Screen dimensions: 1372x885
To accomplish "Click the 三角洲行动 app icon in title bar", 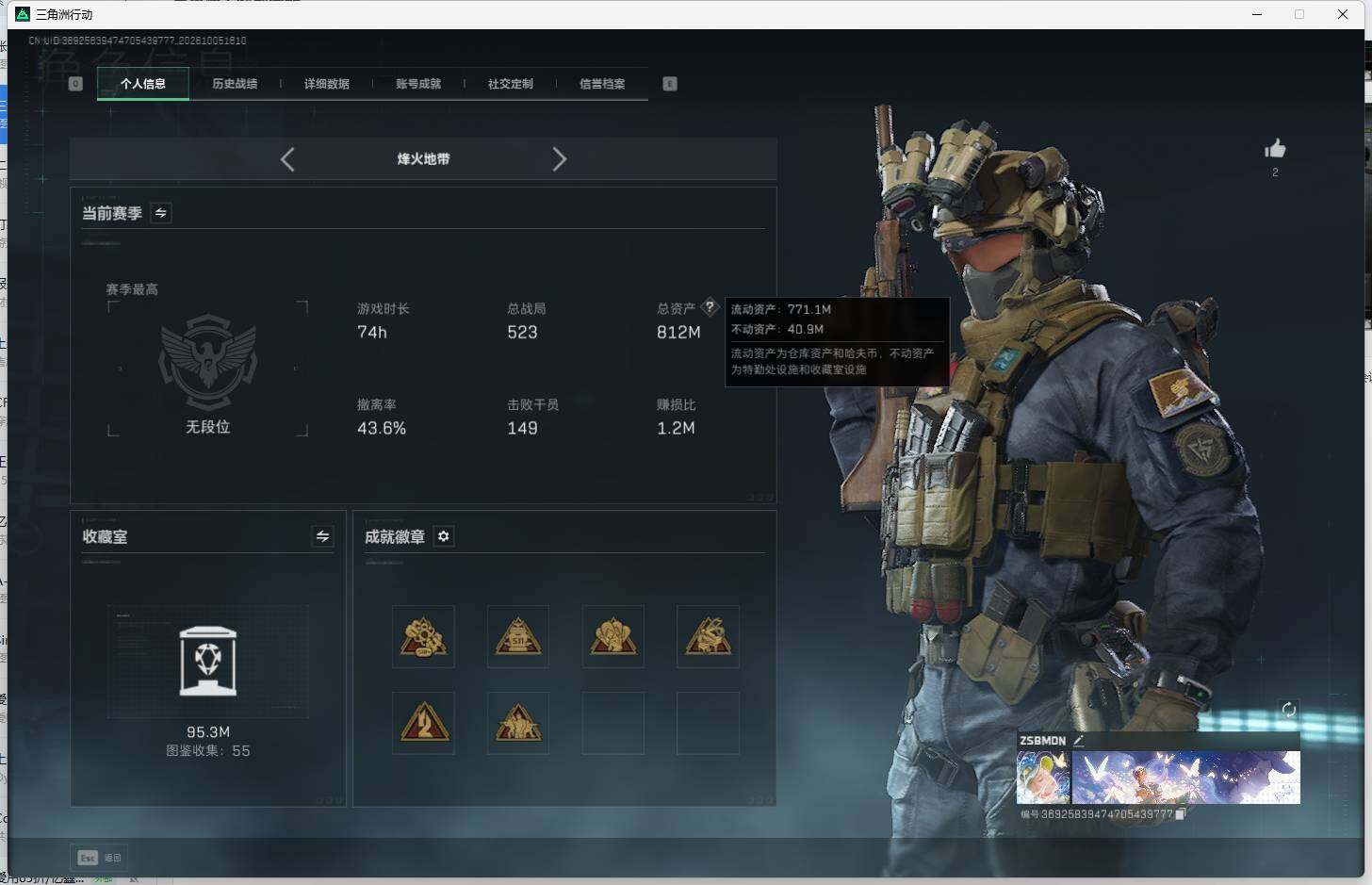I will tap(23, 14).
